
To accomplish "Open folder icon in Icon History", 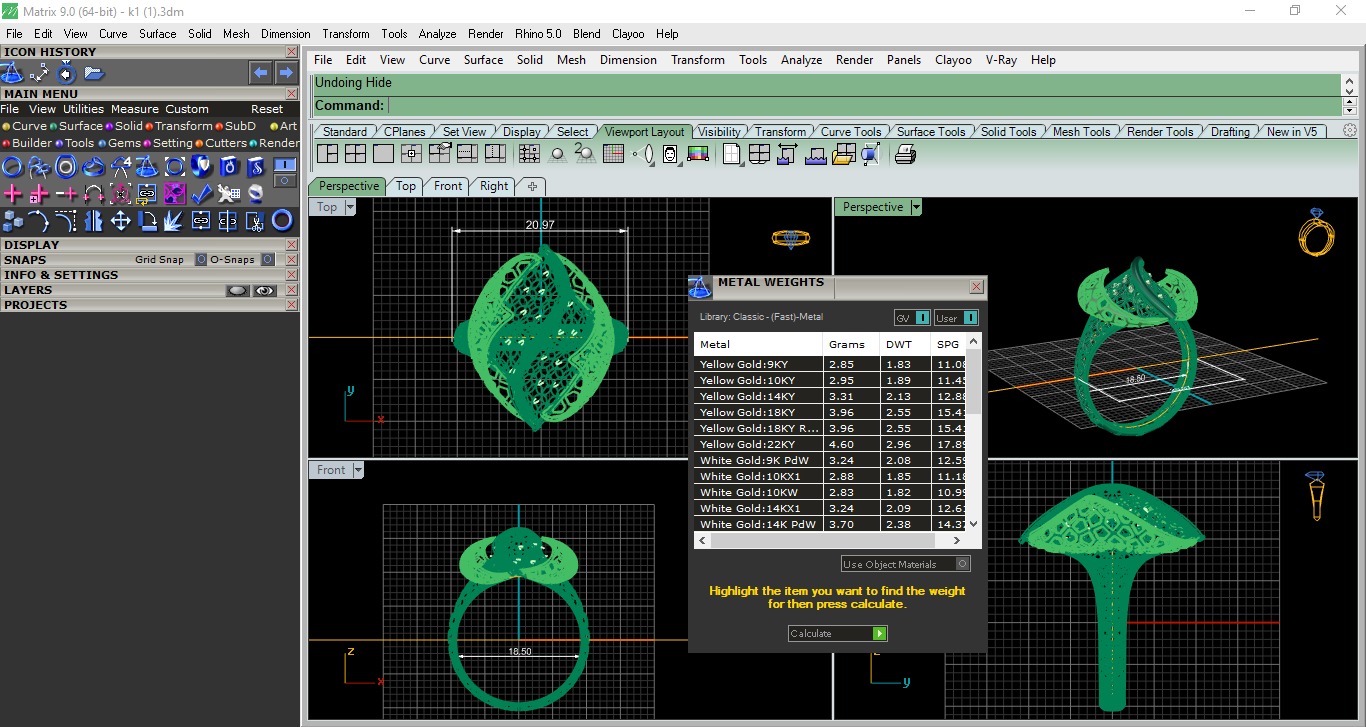I will click(x=94, y=73).
